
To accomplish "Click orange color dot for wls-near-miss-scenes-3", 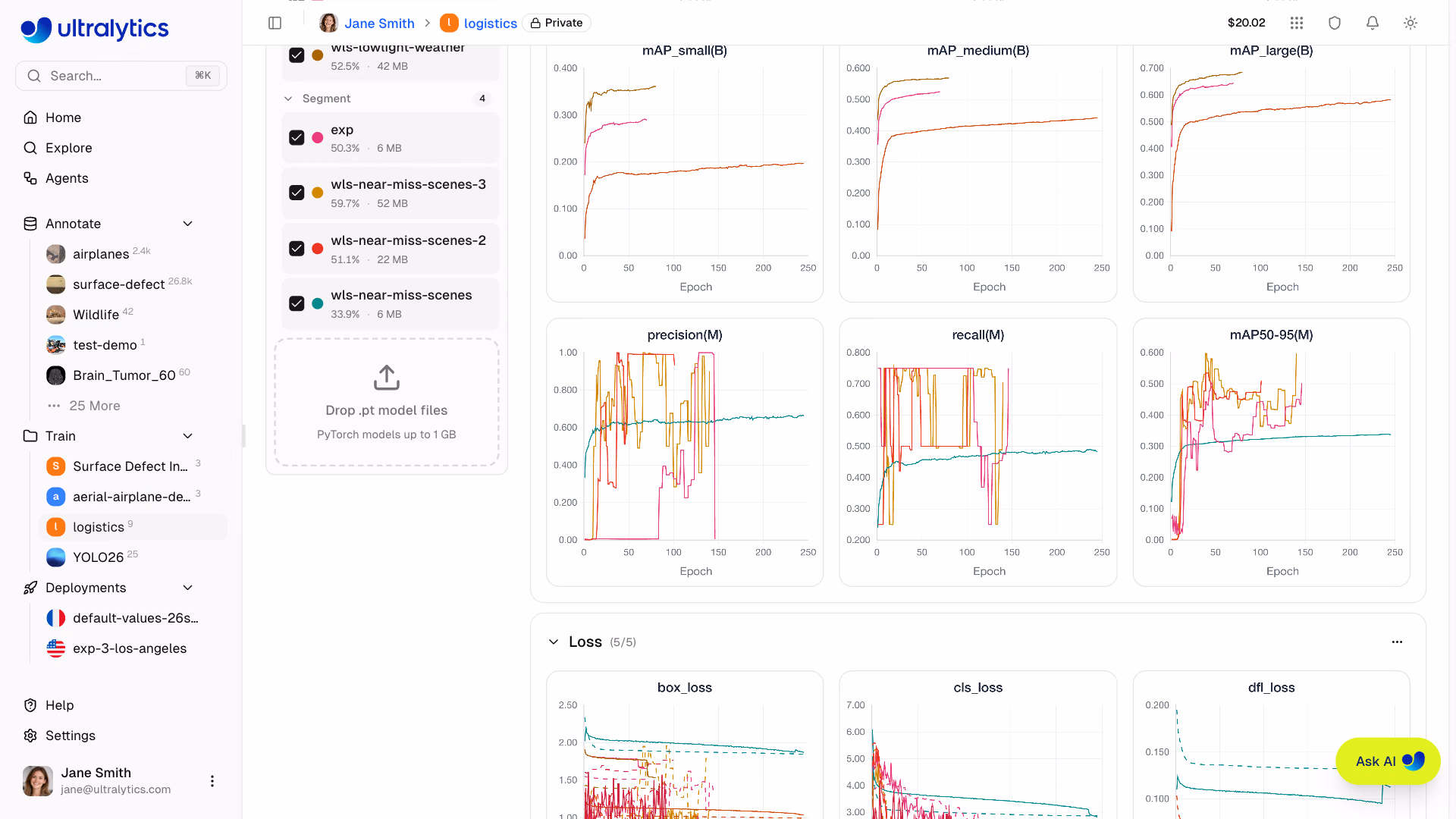I will click(318, 193).
